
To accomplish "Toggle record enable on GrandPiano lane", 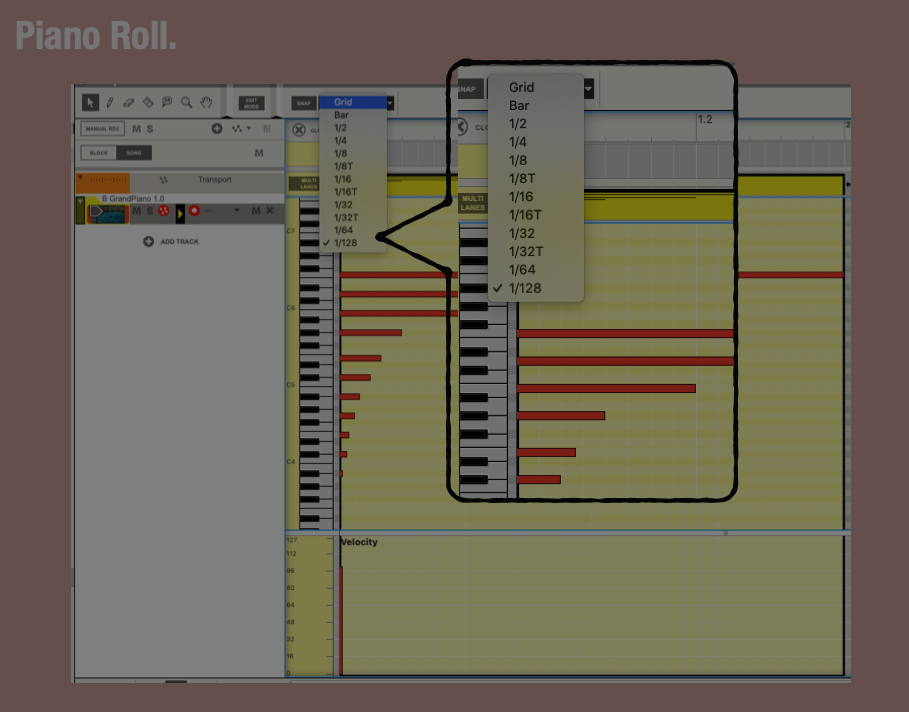I will (194, 211).
